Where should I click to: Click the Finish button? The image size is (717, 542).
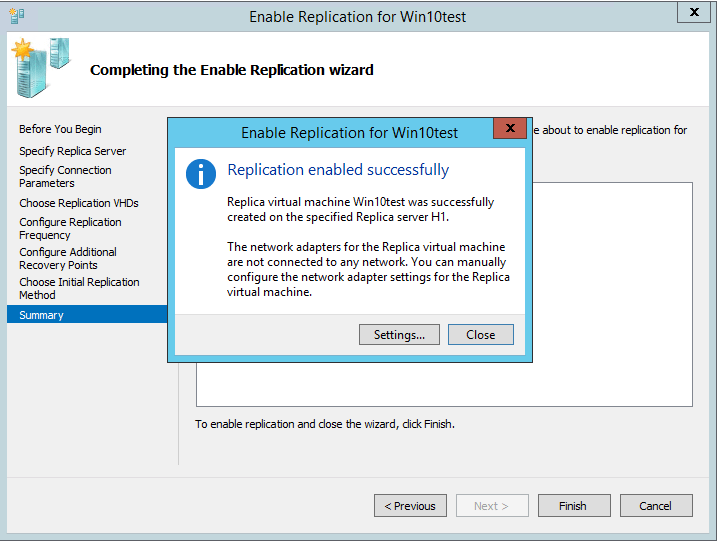pos(573,506)
